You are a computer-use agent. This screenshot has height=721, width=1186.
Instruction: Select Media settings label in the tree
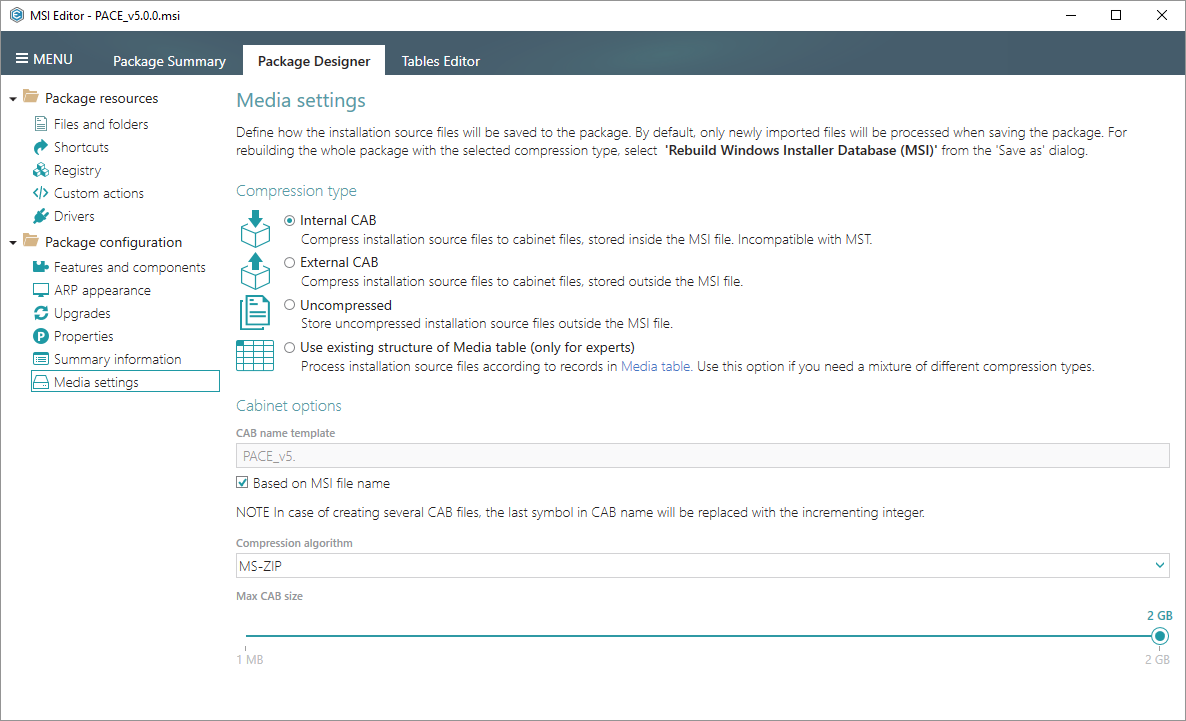tap(96, 382)
